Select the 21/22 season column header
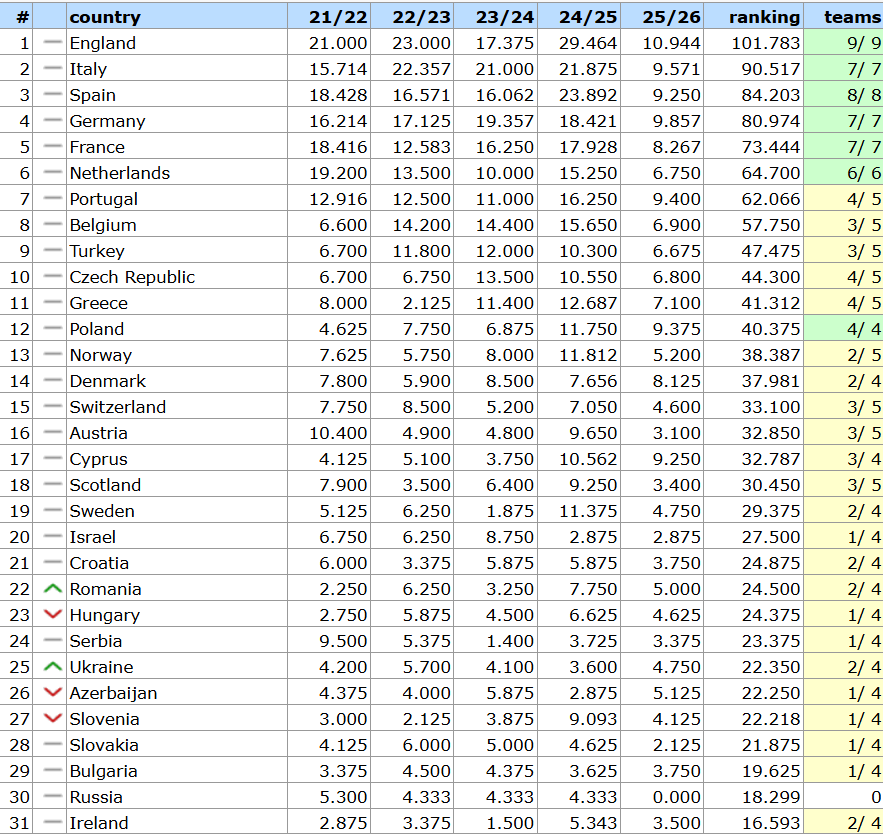Viewport: 883px width, 834px height. (339, 17)
